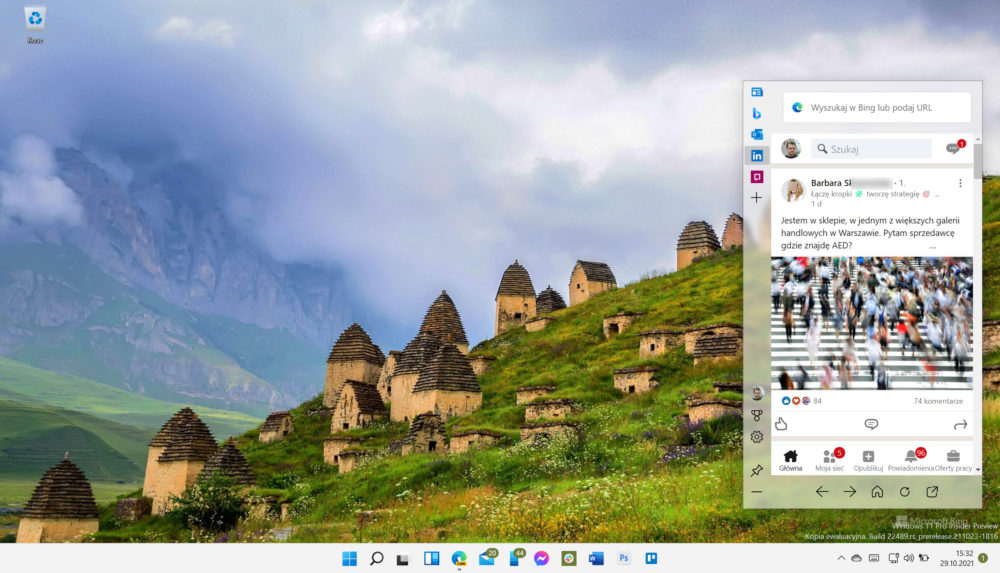
Task: Go forward with the right arrow
Action: click(x=849, y=491)
